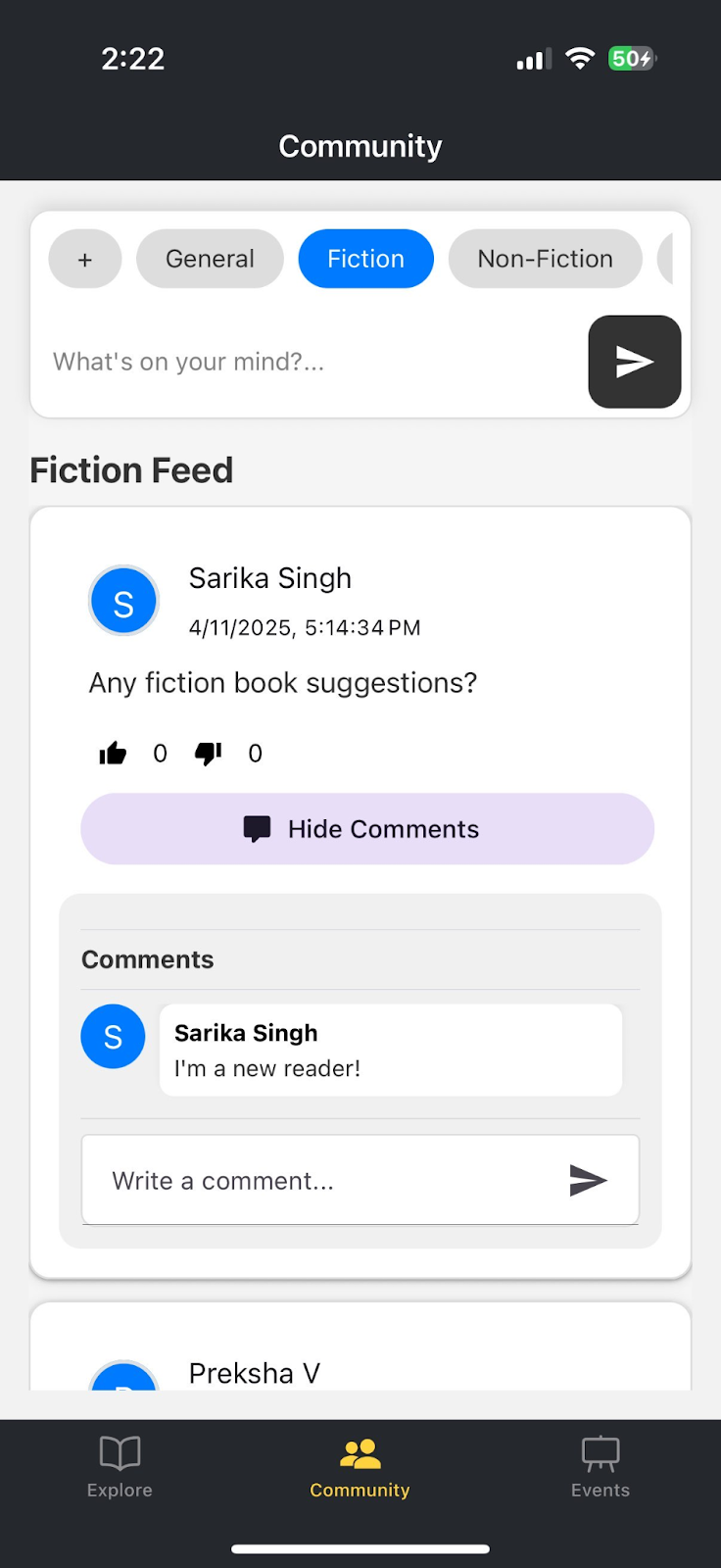Open the Explore book icon
The image size is (721, 1568).
pos(120,1453)
